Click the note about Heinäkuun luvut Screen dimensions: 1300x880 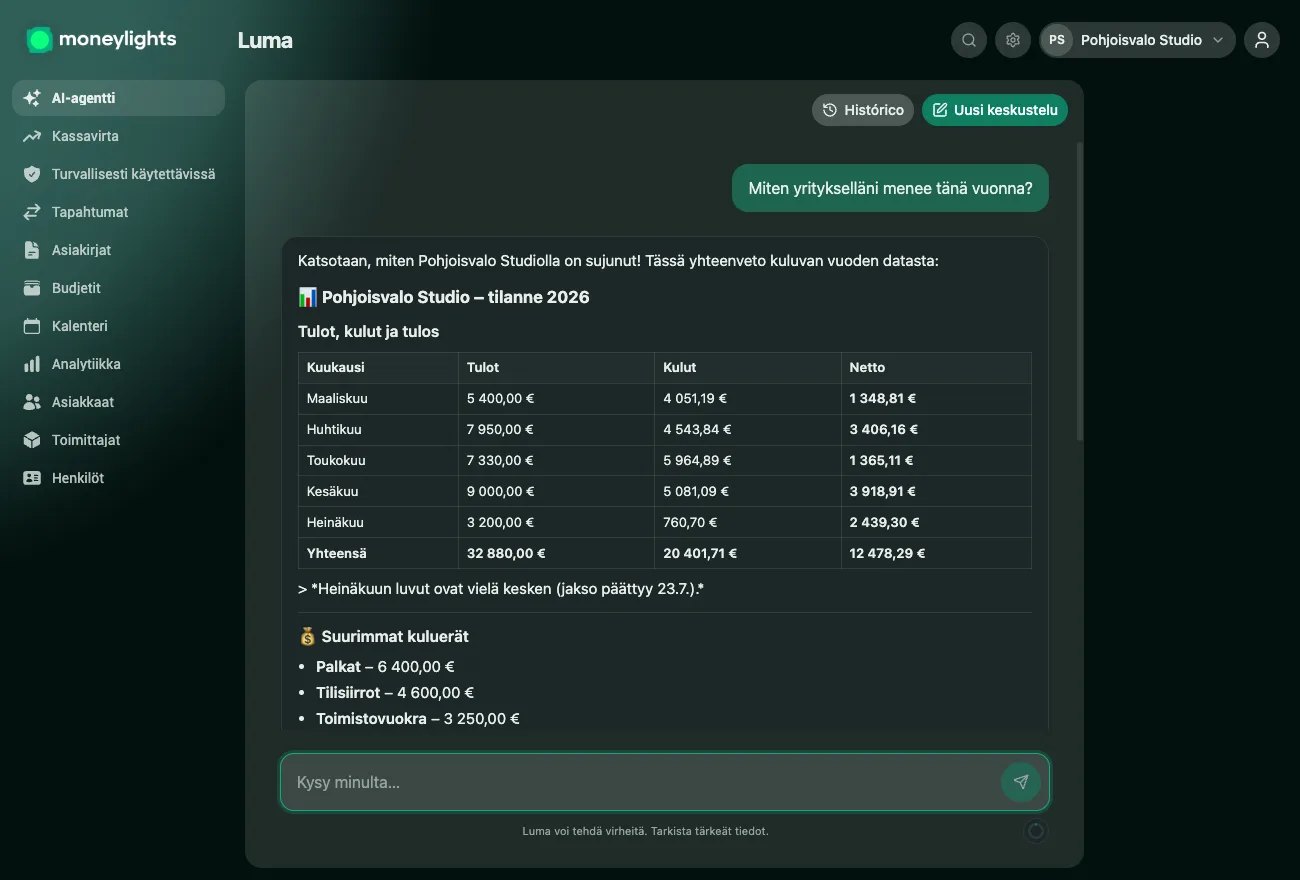(501, 589)
